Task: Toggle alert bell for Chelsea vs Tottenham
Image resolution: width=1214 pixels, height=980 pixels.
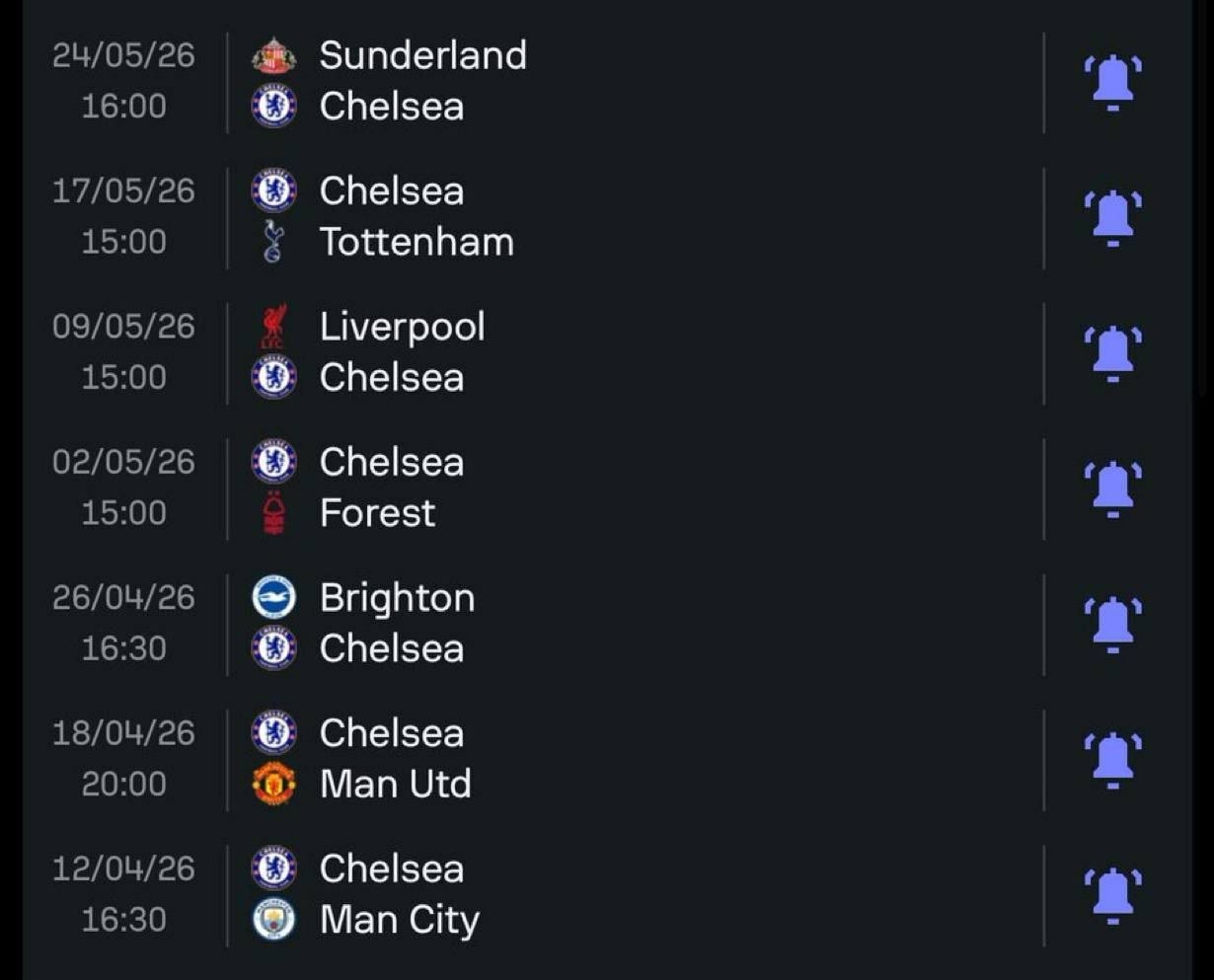Action: [x=1113, y=218]
